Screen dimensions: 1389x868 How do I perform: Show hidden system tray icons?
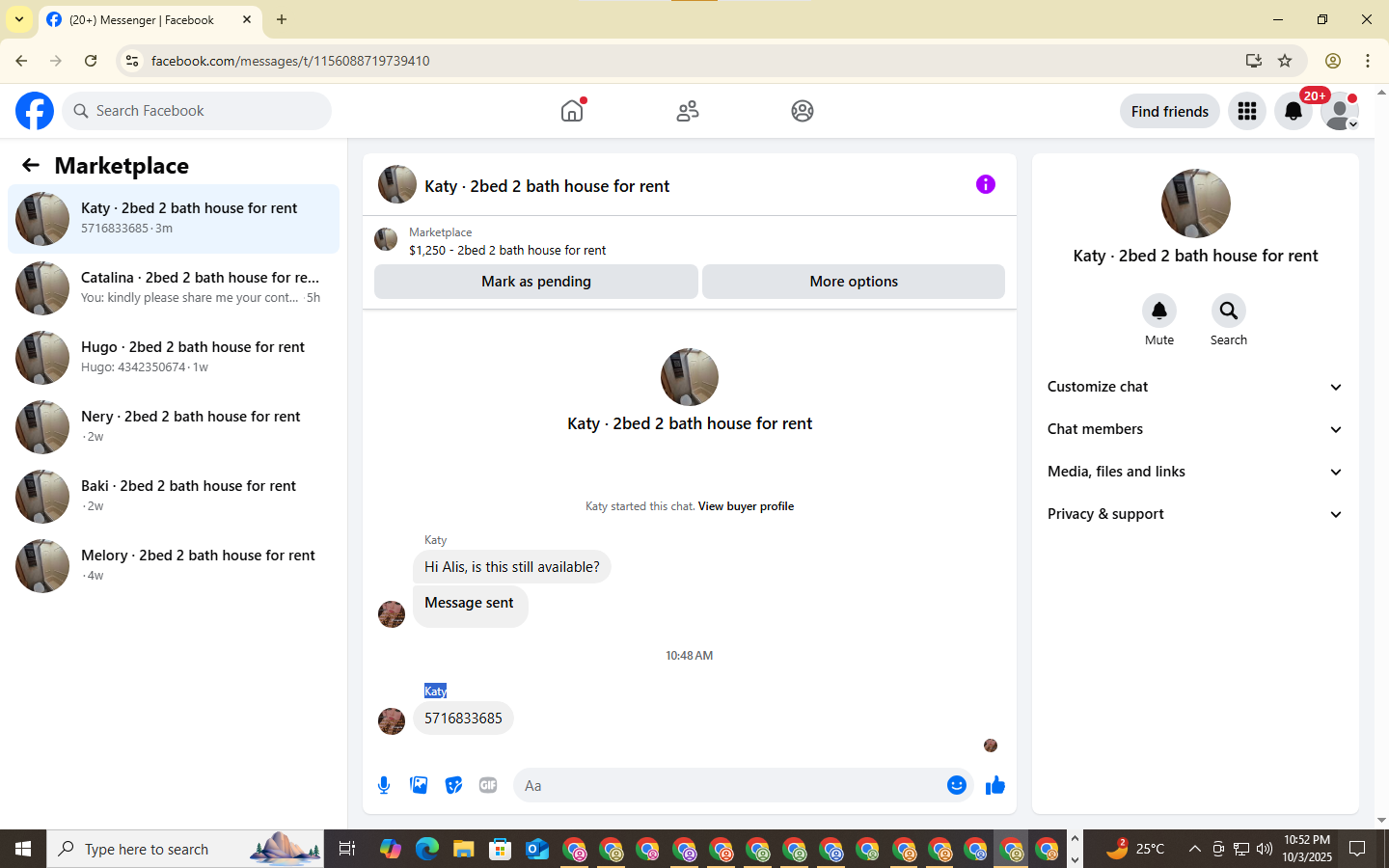(1194, 849)
